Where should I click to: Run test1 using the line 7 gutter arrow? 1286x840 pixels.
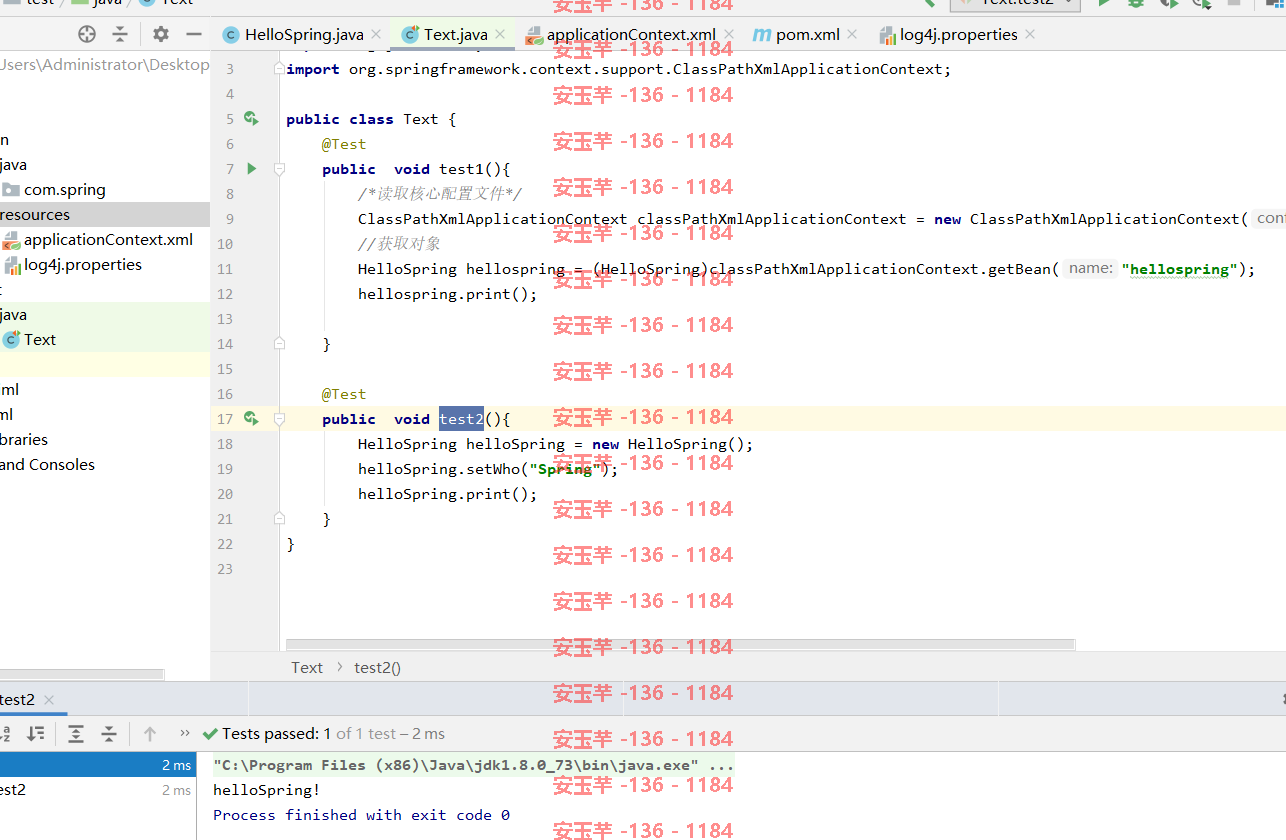click(252, 169)
